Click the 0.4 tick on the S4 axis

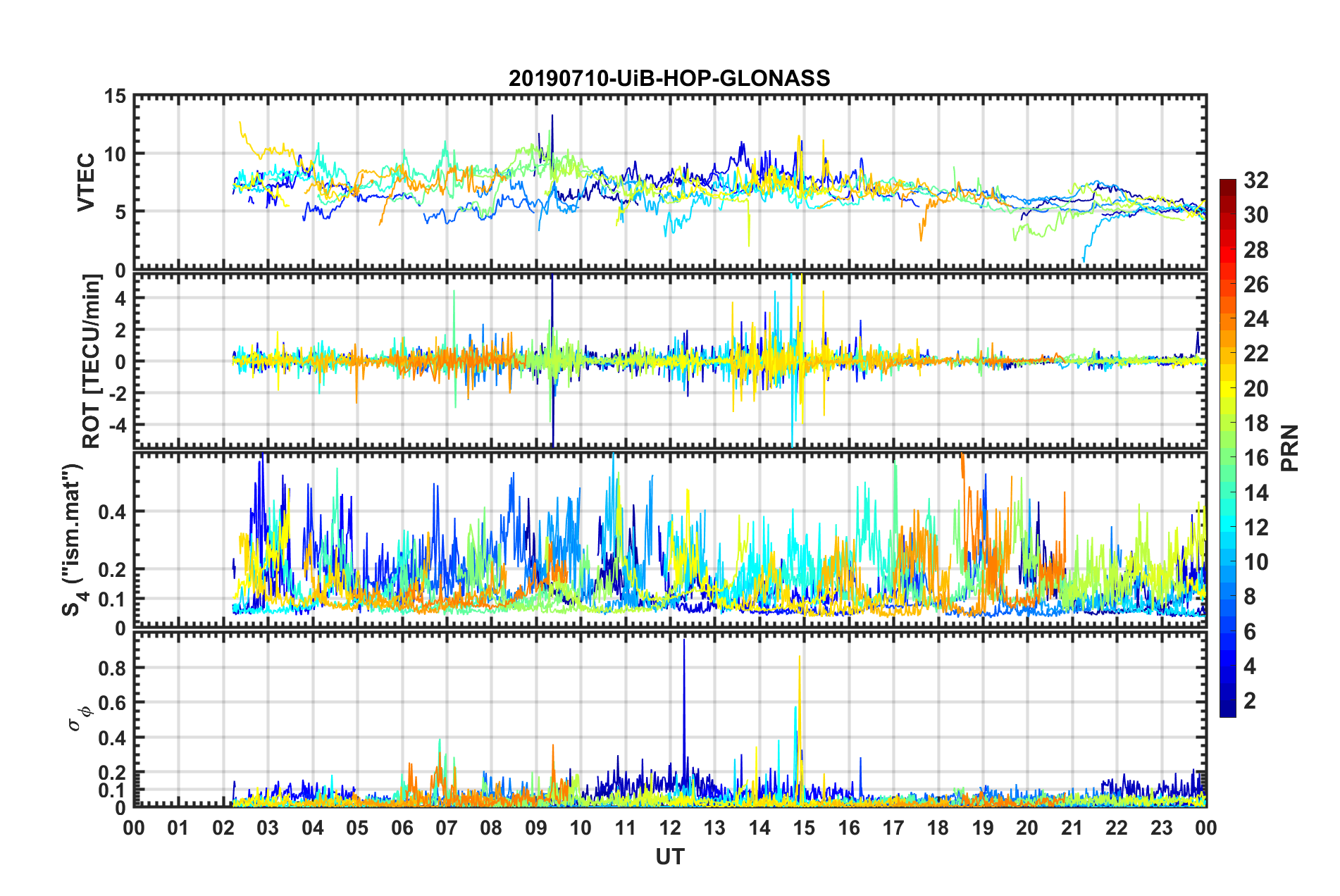[112, 511]
